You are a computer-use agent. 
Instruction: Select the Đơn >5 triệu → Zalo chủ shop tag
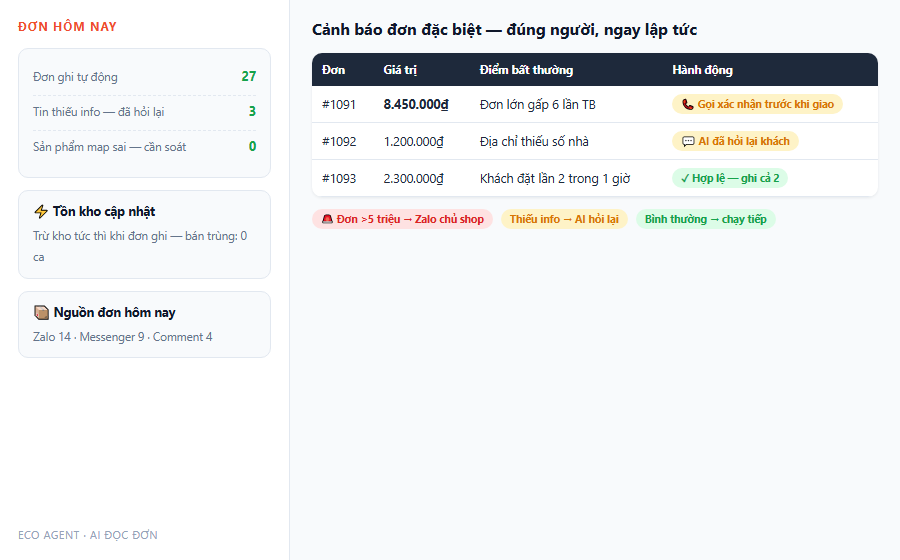click(402, 219)
